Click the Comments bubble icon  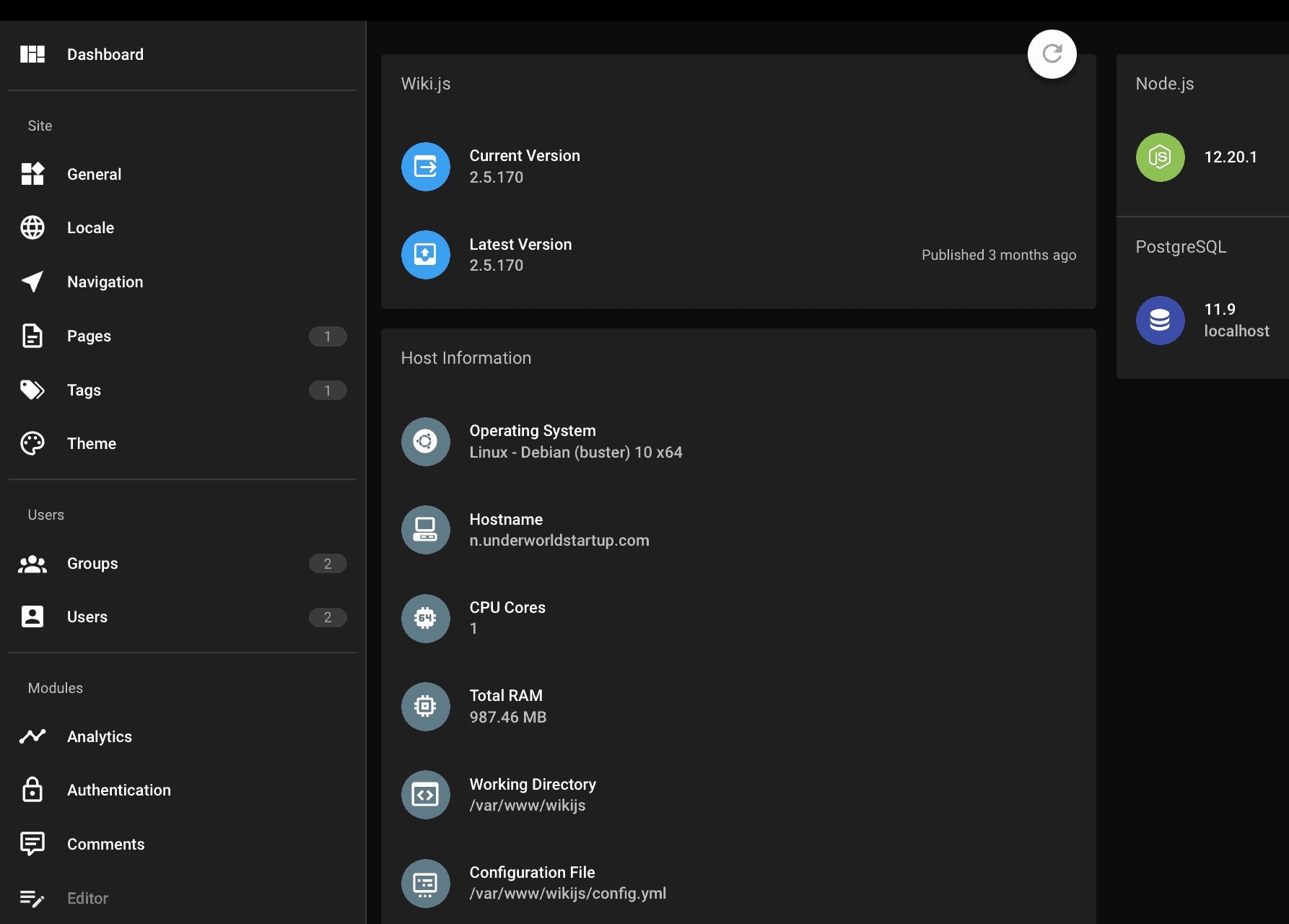click(32, 844)
